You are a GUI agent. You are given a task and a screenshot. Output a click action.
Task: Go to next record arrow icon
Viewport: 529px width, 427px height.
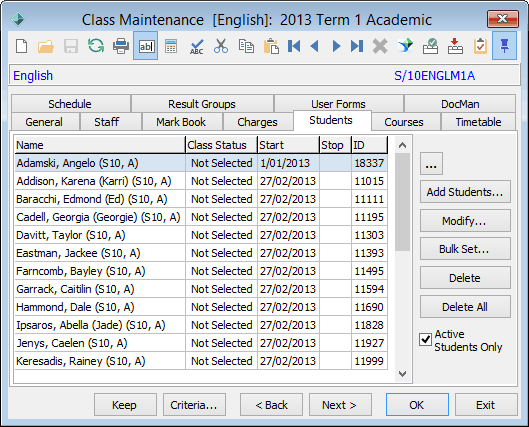[x=336, y=46]
